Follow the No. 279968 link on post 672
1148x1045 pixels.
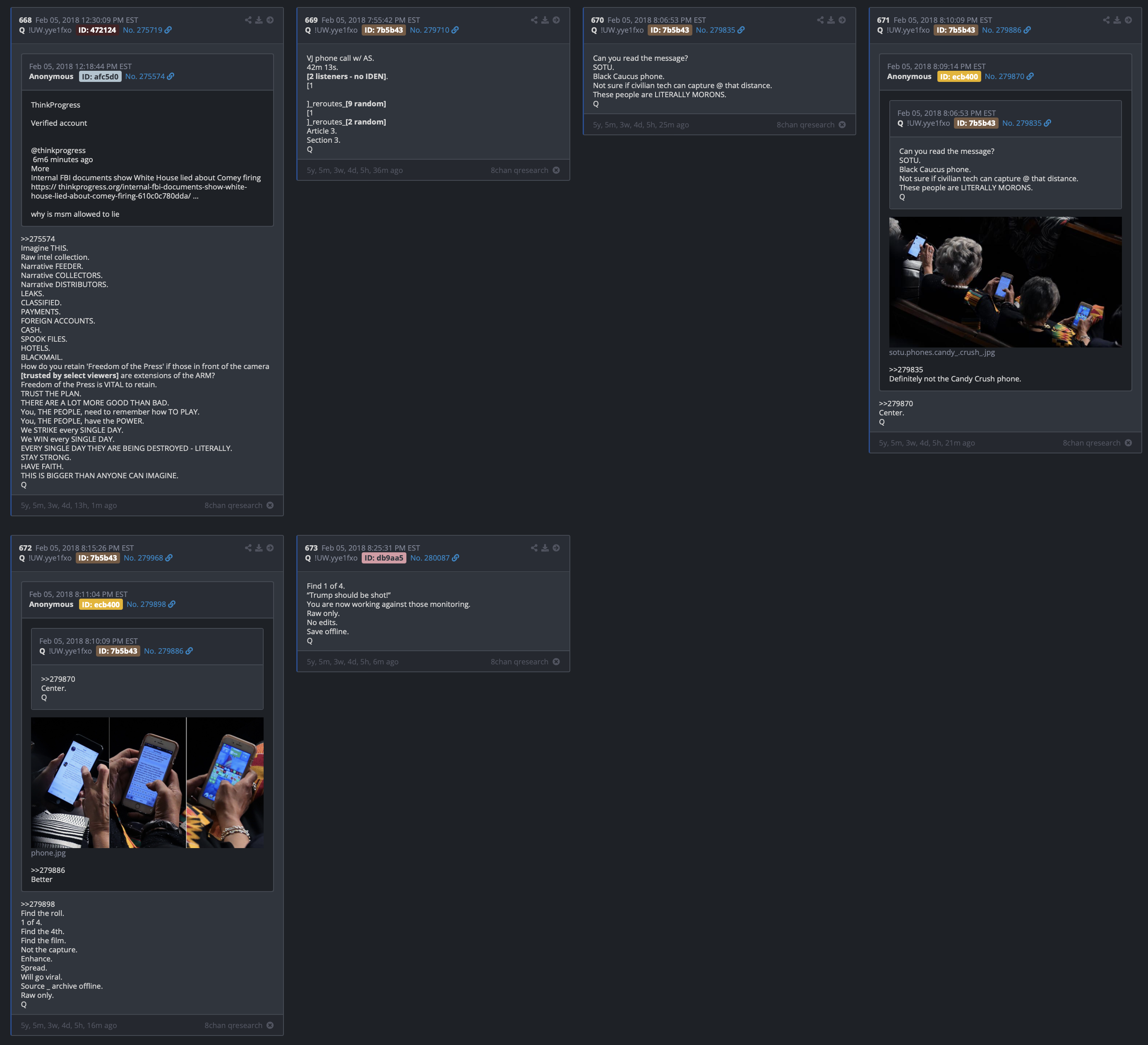[x=148, y=558]
